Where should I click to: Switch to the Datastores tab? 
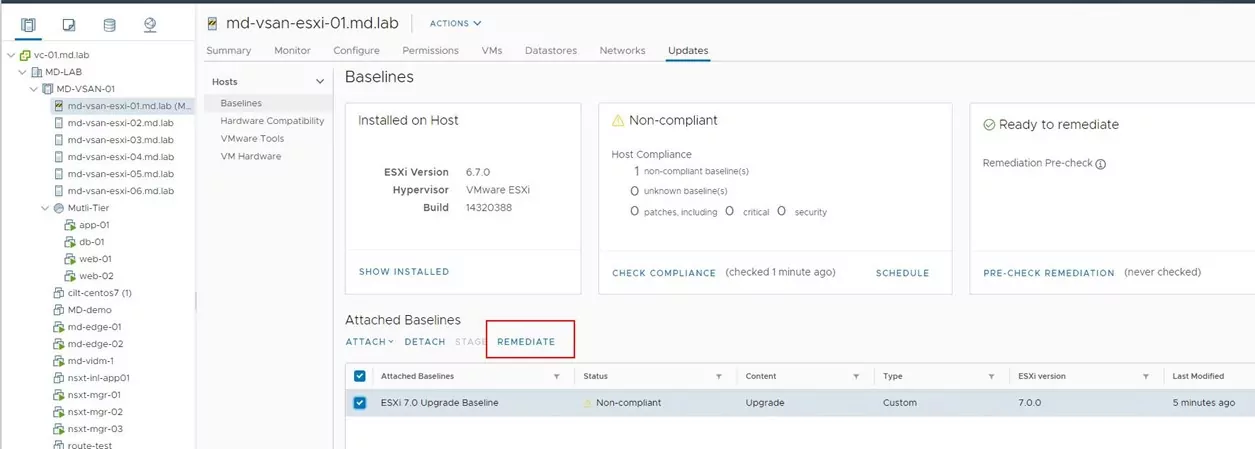[551, 50]
